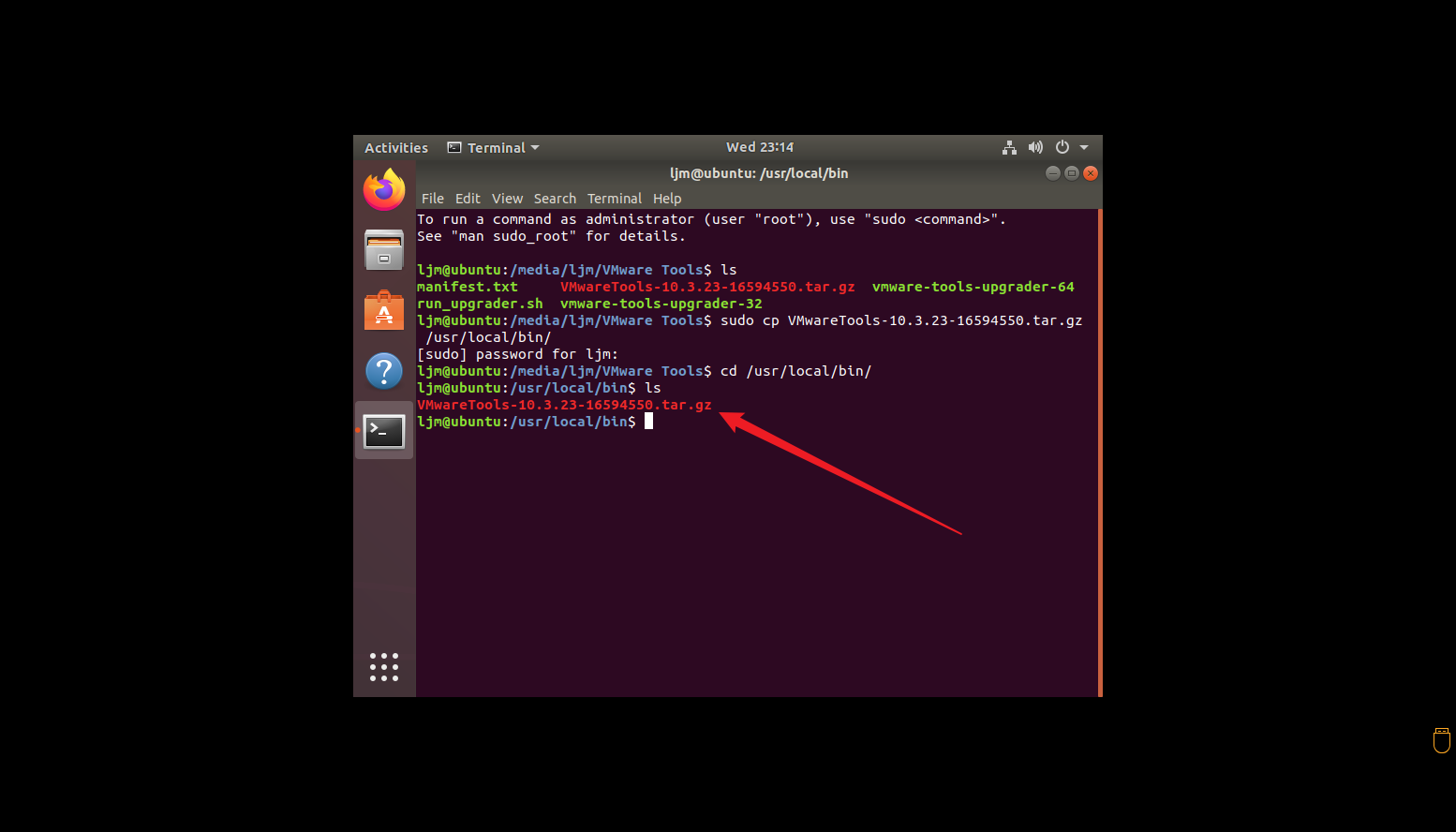Maximize the terminal window
The height and width of the screenshot is (832, 1456).
pyautogui.click(x=1072, y=173)
